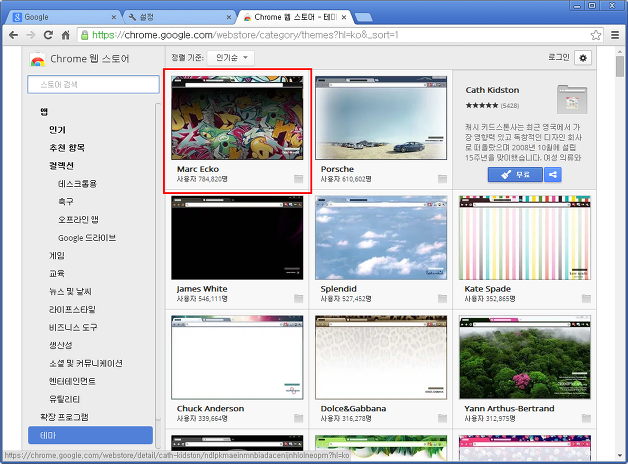
Task: Select 엔터테인먼트 category
Action: (x=72, y=381)
